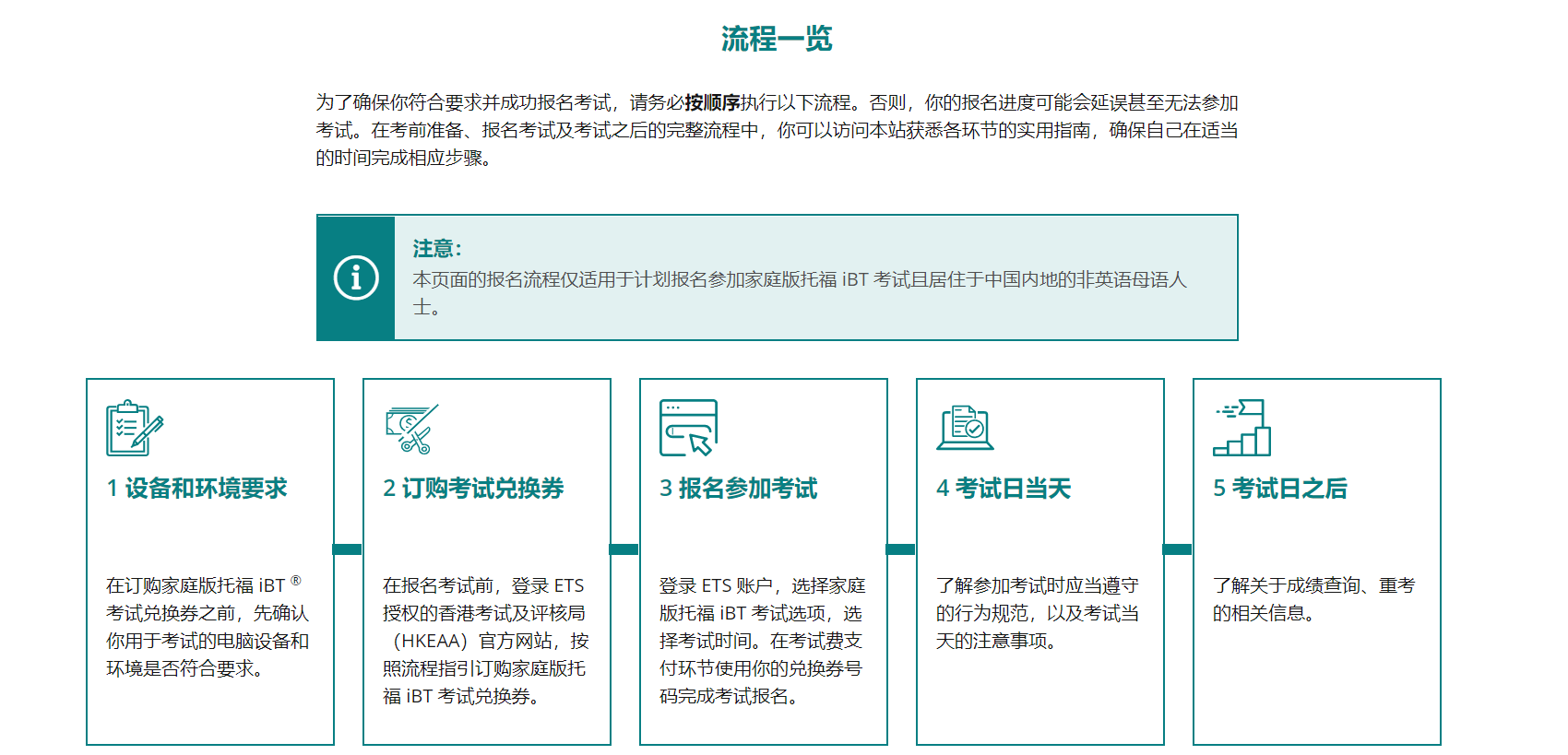Image resolution: width=1568 pixels, height=755 pixels.
Task: Click the laptop document icon for step 4
Action: point(965,428)
